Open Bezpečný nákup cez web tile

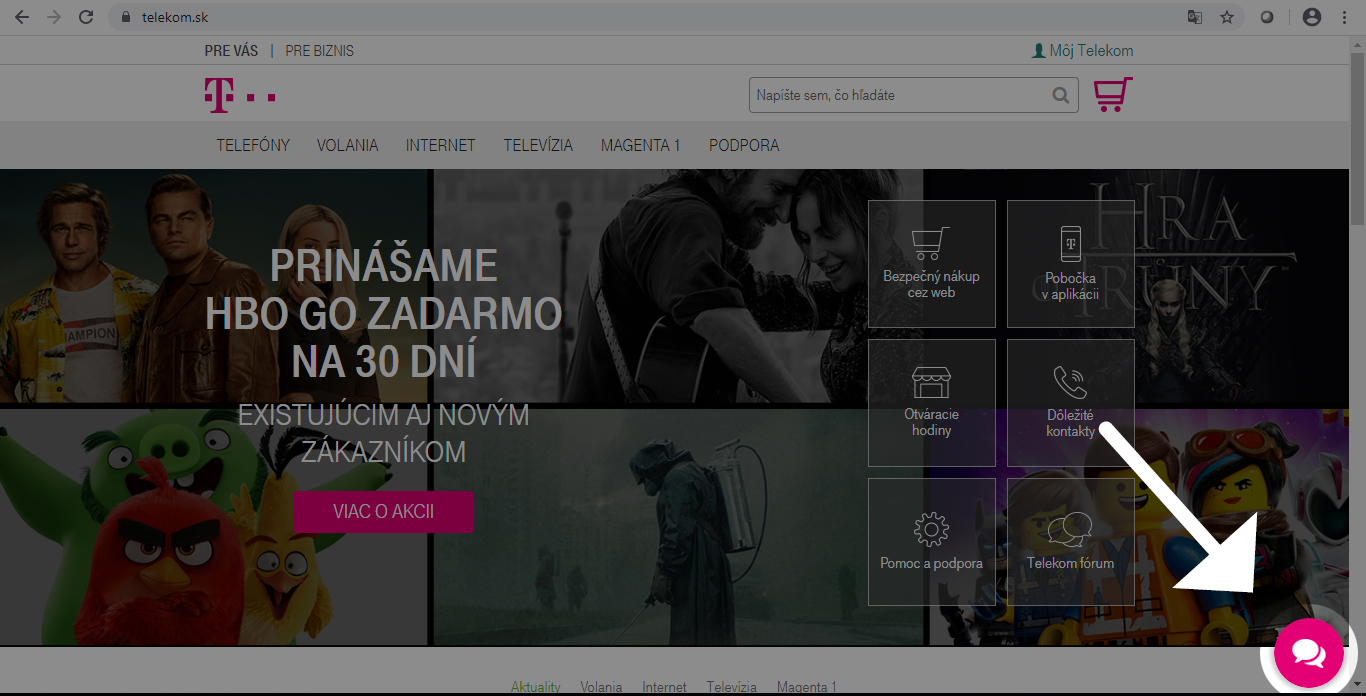coord(932,263)
